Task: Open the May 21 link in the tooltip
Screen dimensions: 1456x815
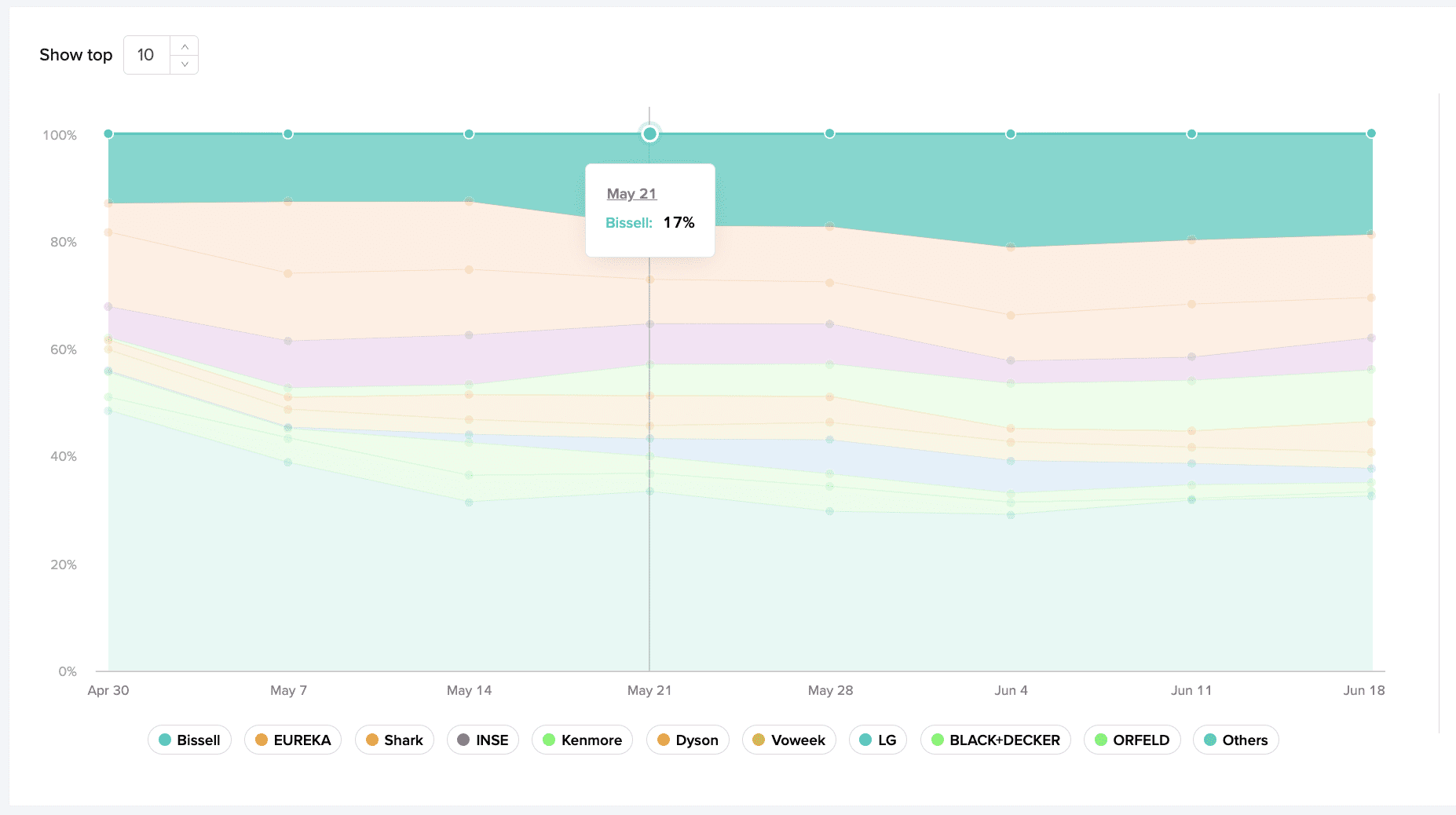Action: (x=631, y=193)
